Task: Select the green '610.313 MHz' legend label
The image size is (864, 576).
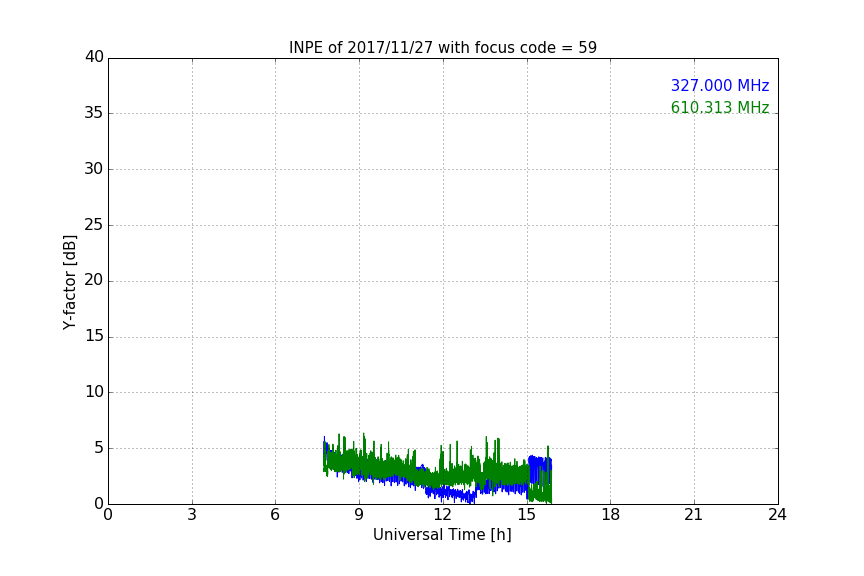Action: pos(720,107)
